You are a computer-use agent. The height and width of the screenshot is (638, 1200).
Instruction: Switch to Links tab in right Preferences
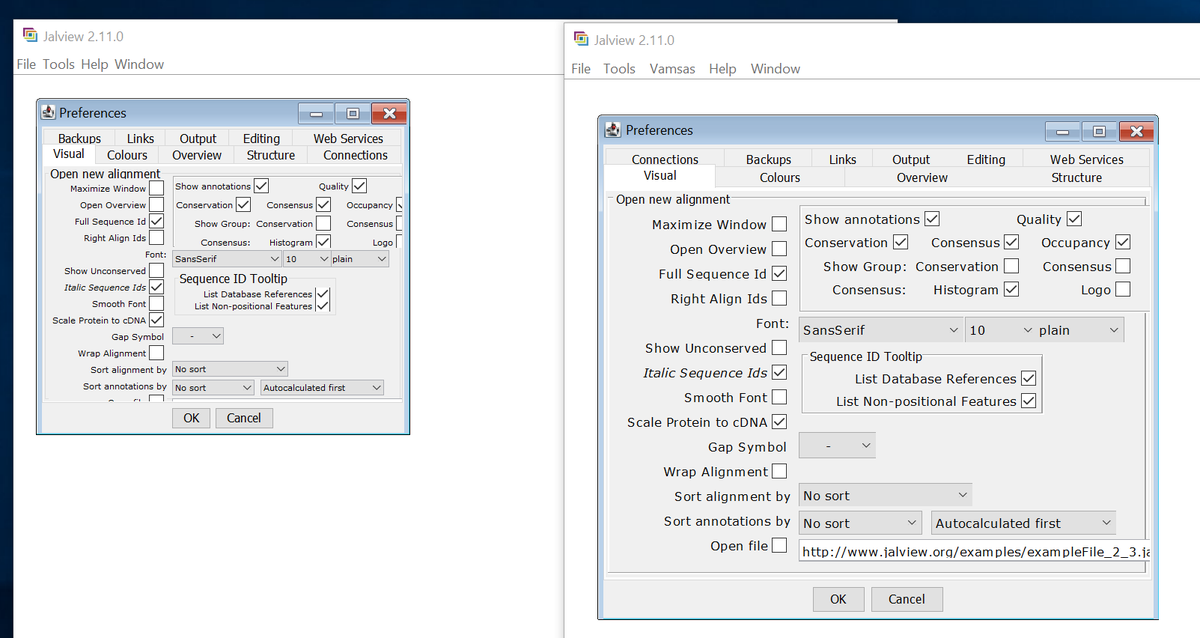tap(842, 159)
